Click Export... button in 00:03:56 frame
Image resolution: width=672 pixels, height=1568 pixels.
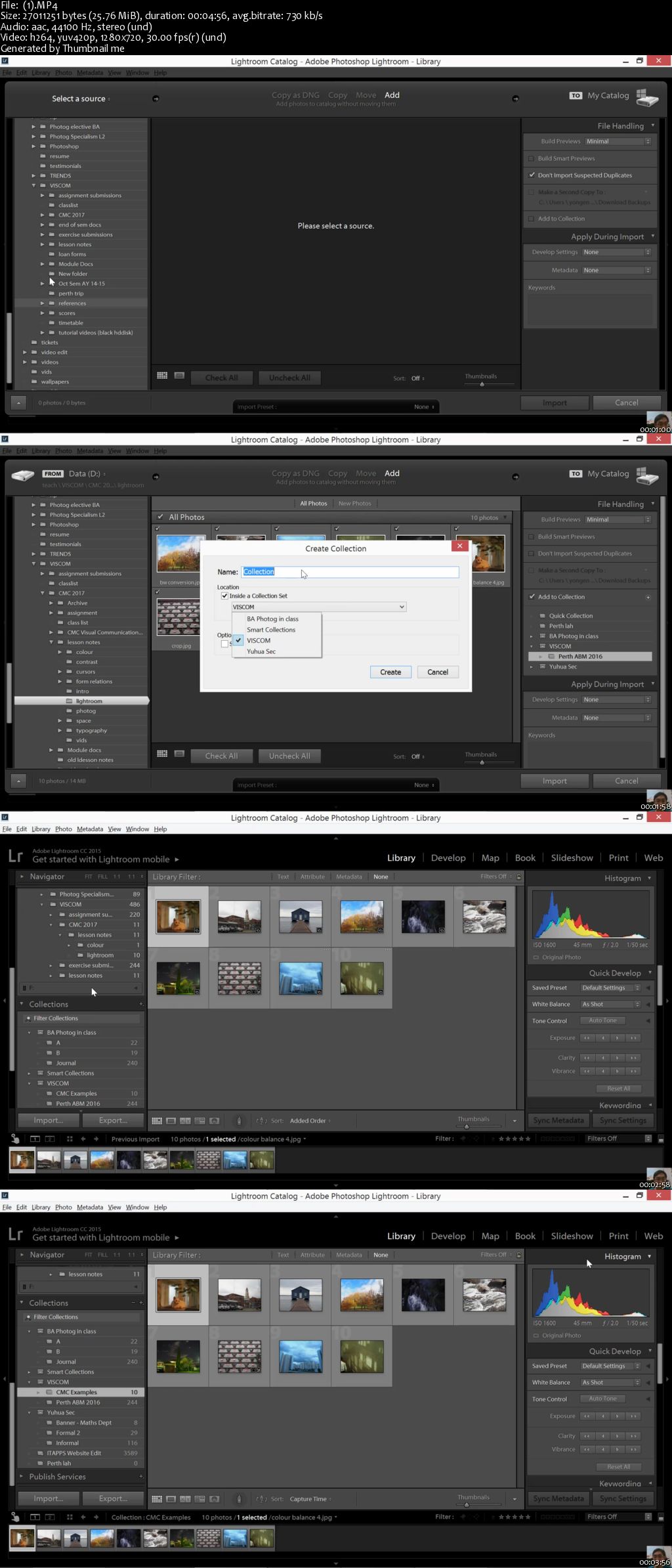pyautogui.click(x=113, y=1498)
